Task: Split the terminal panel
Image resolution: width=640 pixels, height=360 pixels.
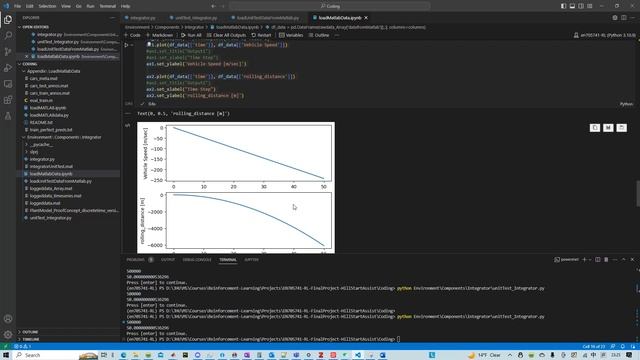Action: (598, 260)
